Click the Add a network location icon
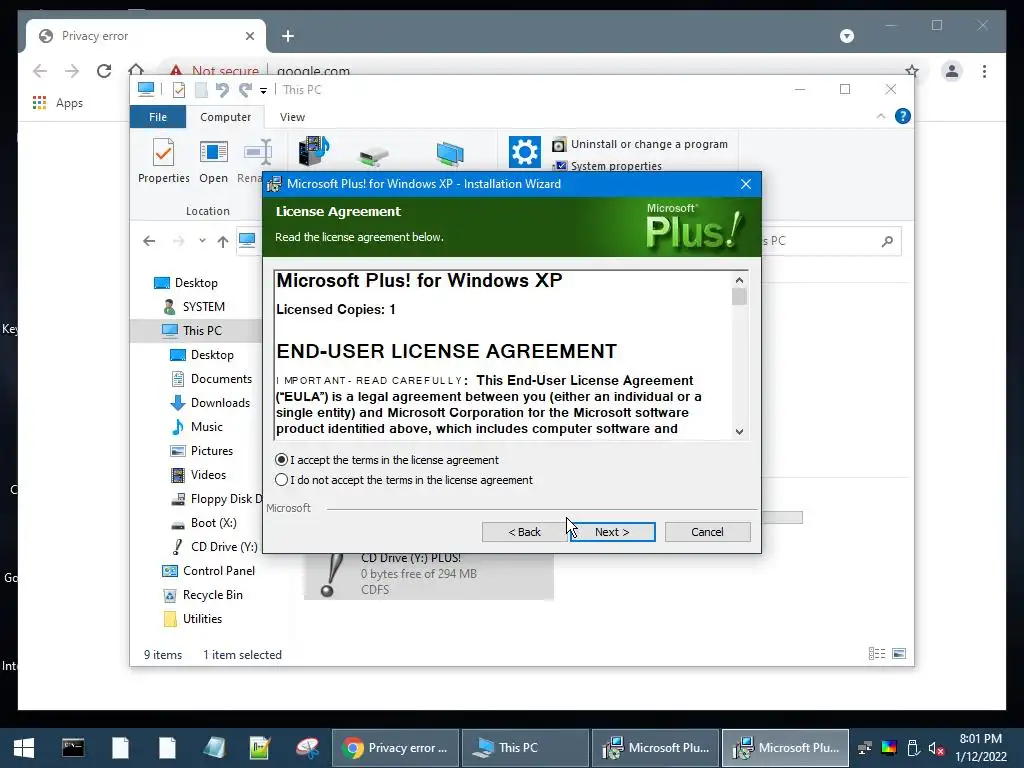The height and width of the screenshot is (768, 1024). pyautogui.click(x=450, y=154)
